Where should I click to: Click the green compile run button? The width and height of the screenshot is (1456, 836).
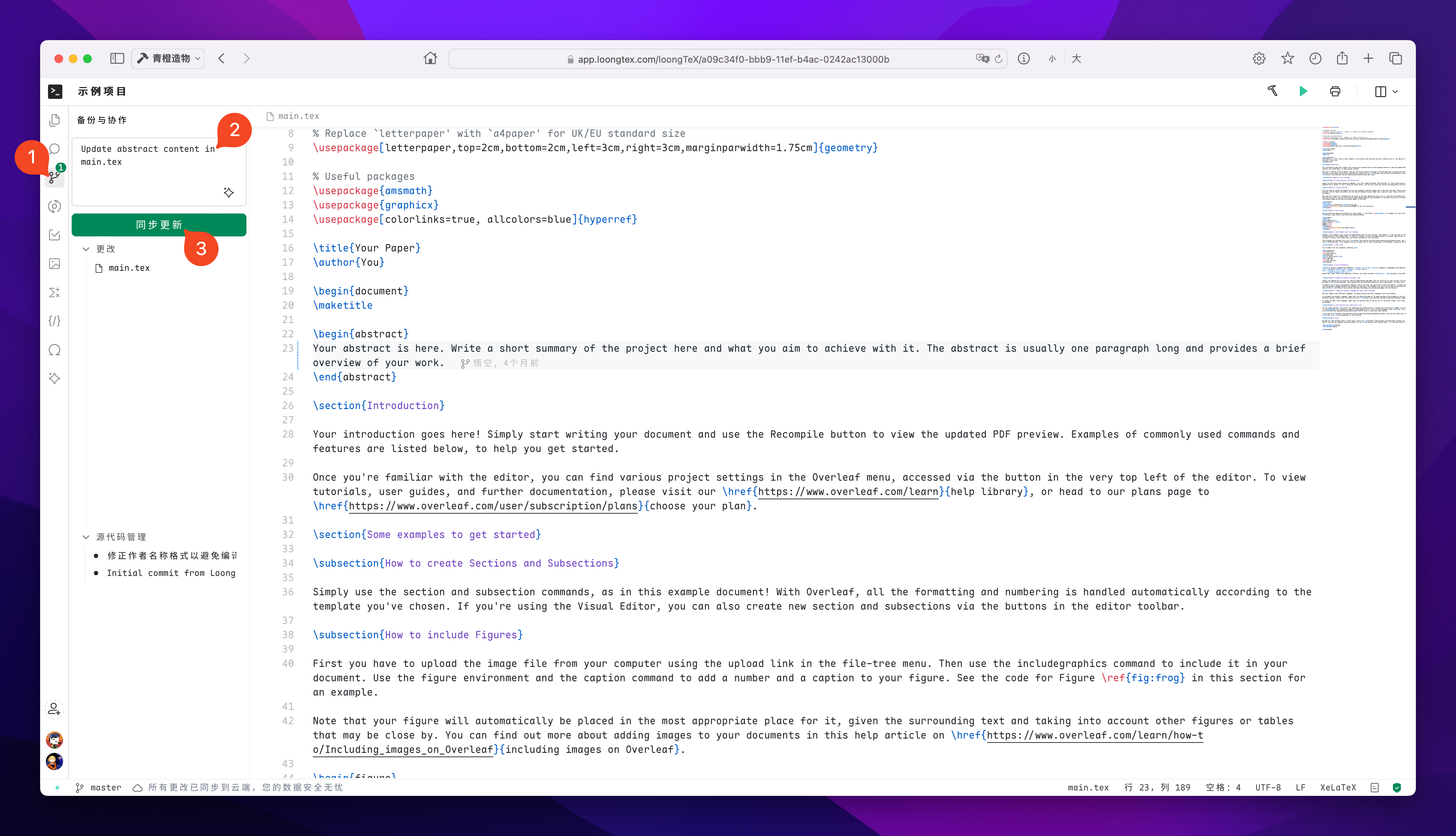coord(1303,91)
